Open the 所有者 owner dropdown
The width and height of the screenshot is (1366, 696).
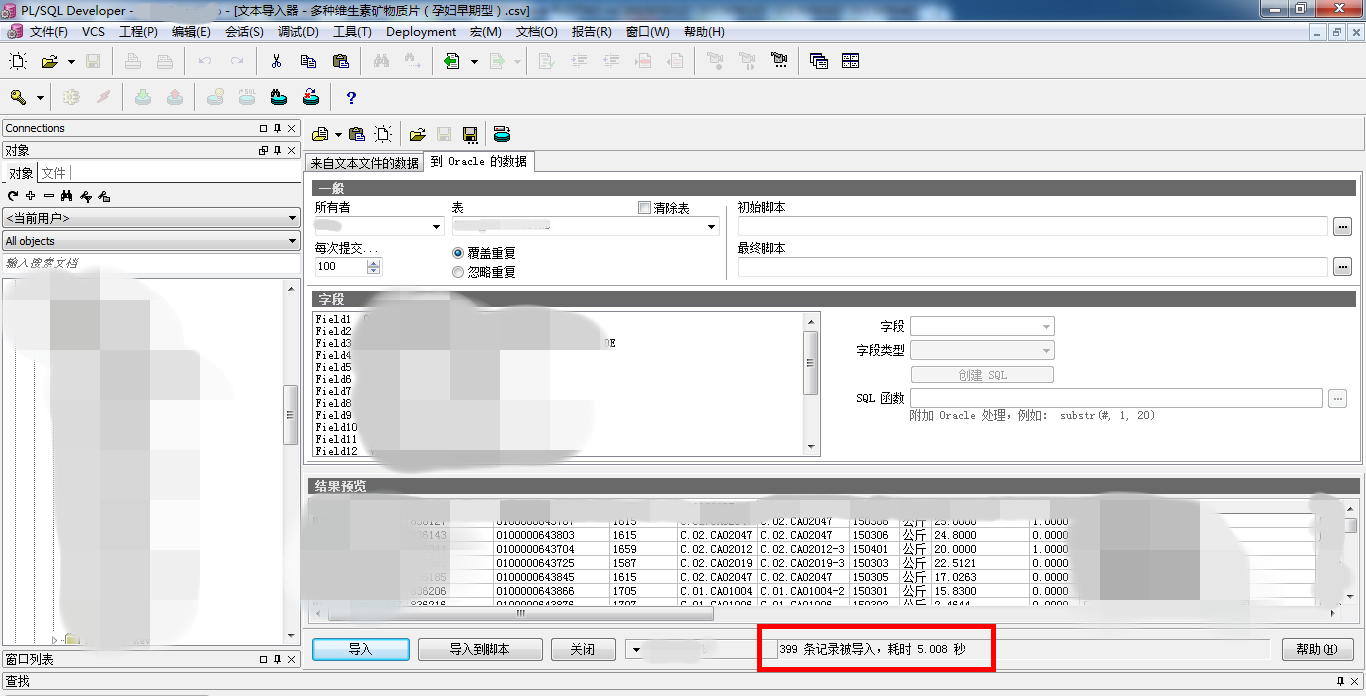pyautogui.click(x=436, y=227)
